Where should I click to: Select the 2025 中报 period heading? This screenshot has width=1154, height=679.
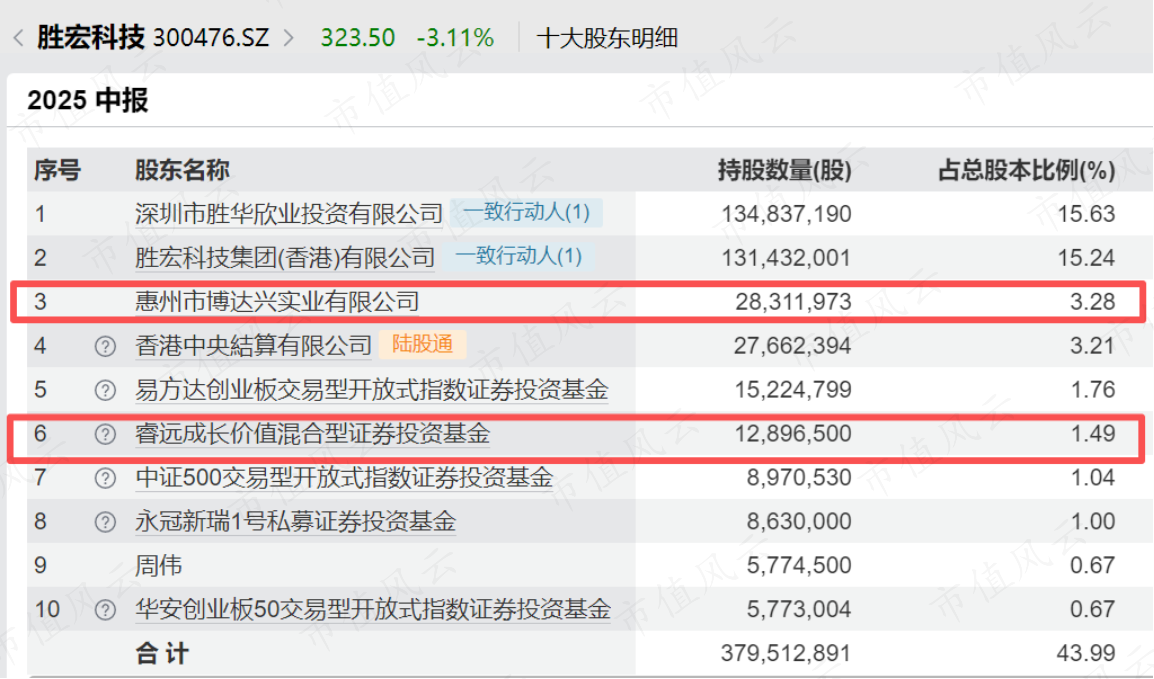pyautogui.click(x=88, y=100)
